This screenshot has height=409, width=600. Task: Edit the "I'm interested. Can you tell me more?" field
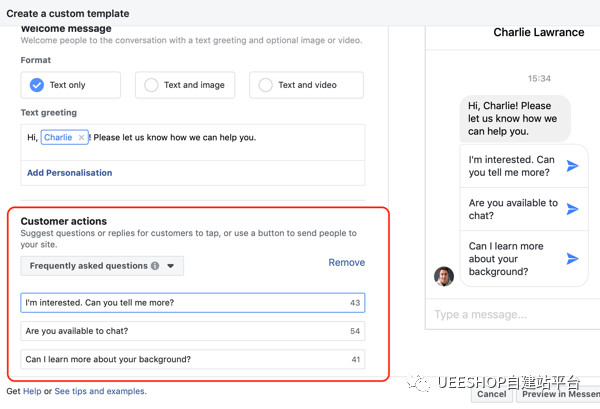(180, 302)
